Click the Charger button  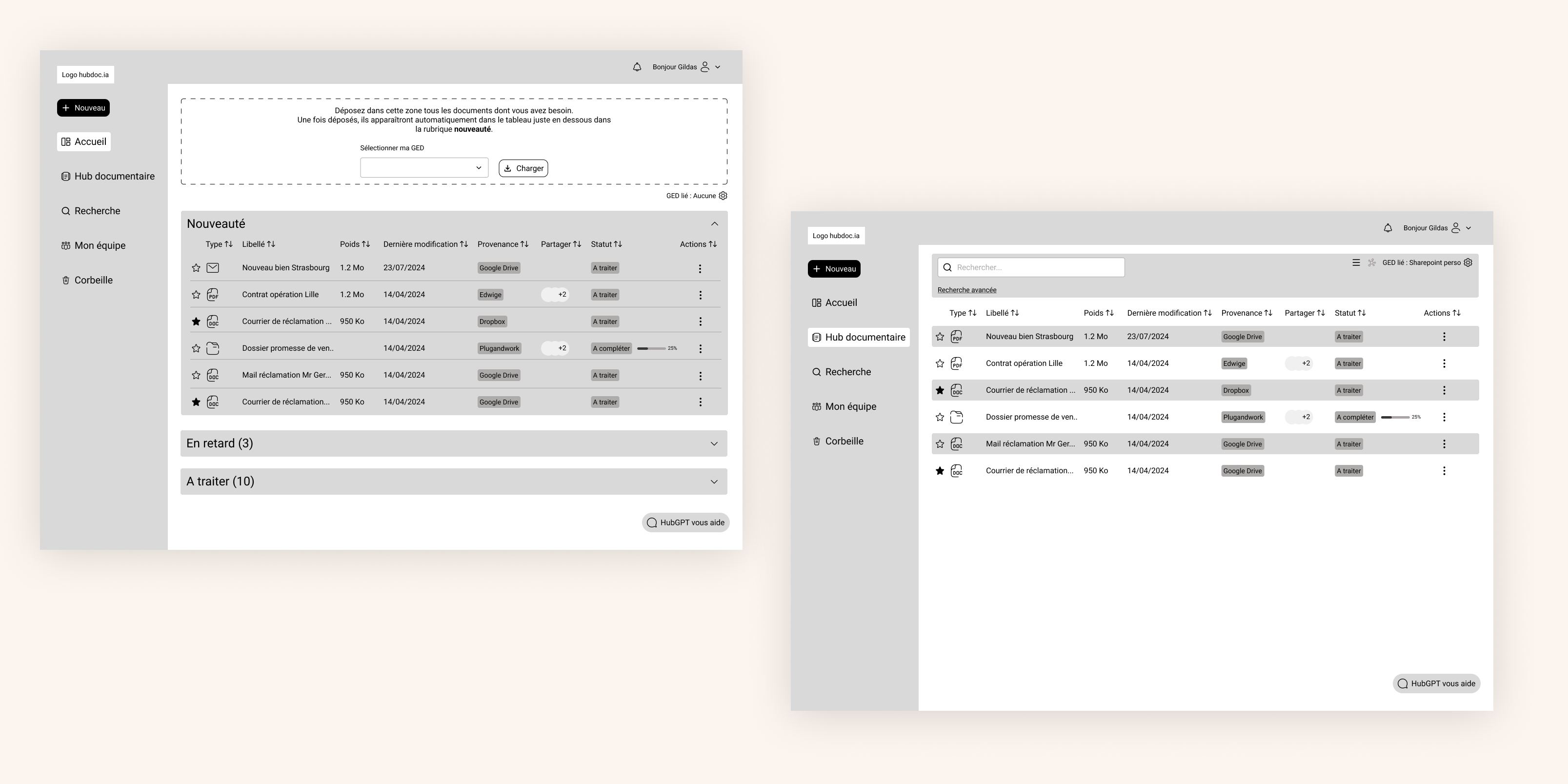523,169
